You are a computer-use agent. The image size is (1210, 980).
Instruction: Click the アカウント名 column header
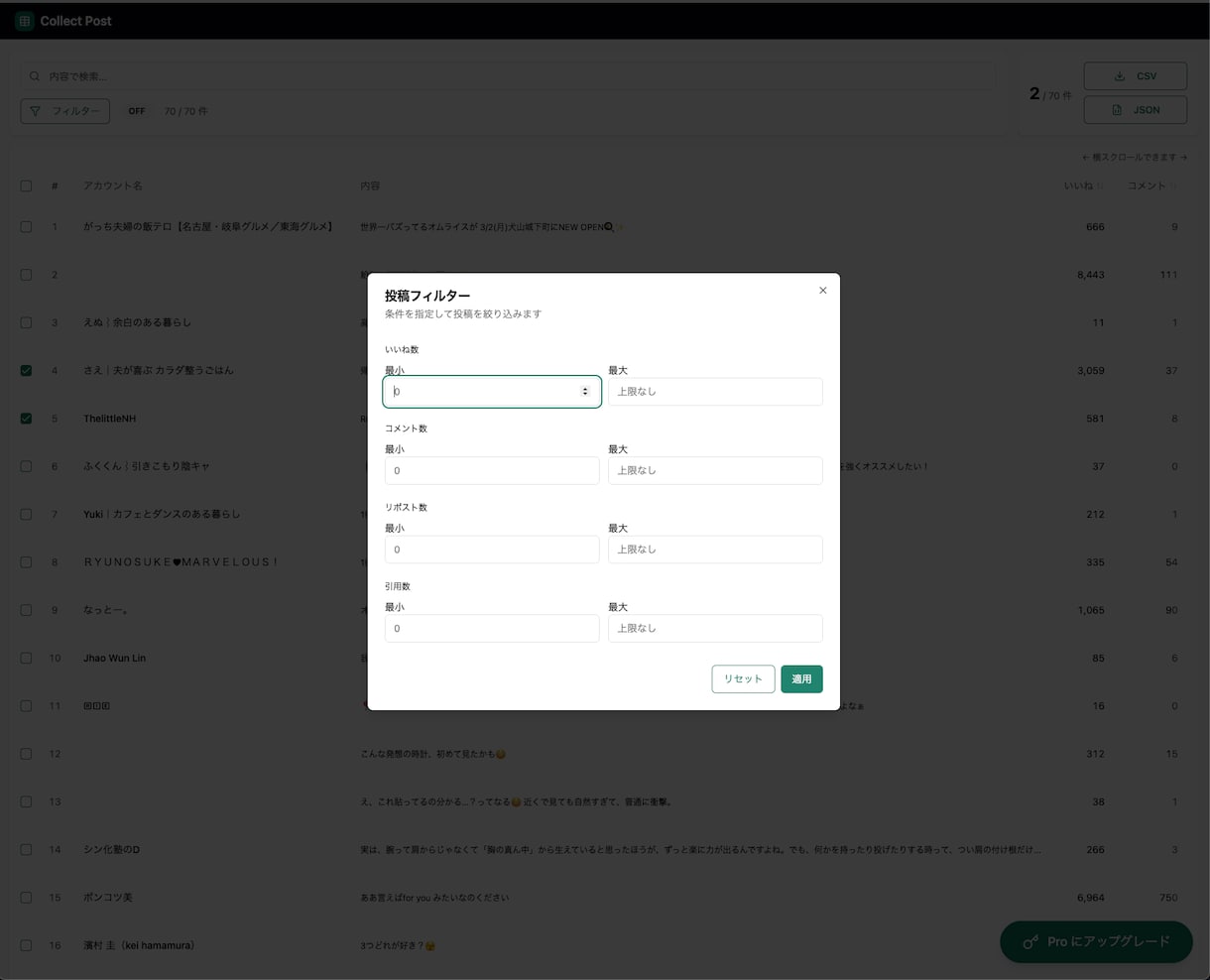tap(113, 185)
